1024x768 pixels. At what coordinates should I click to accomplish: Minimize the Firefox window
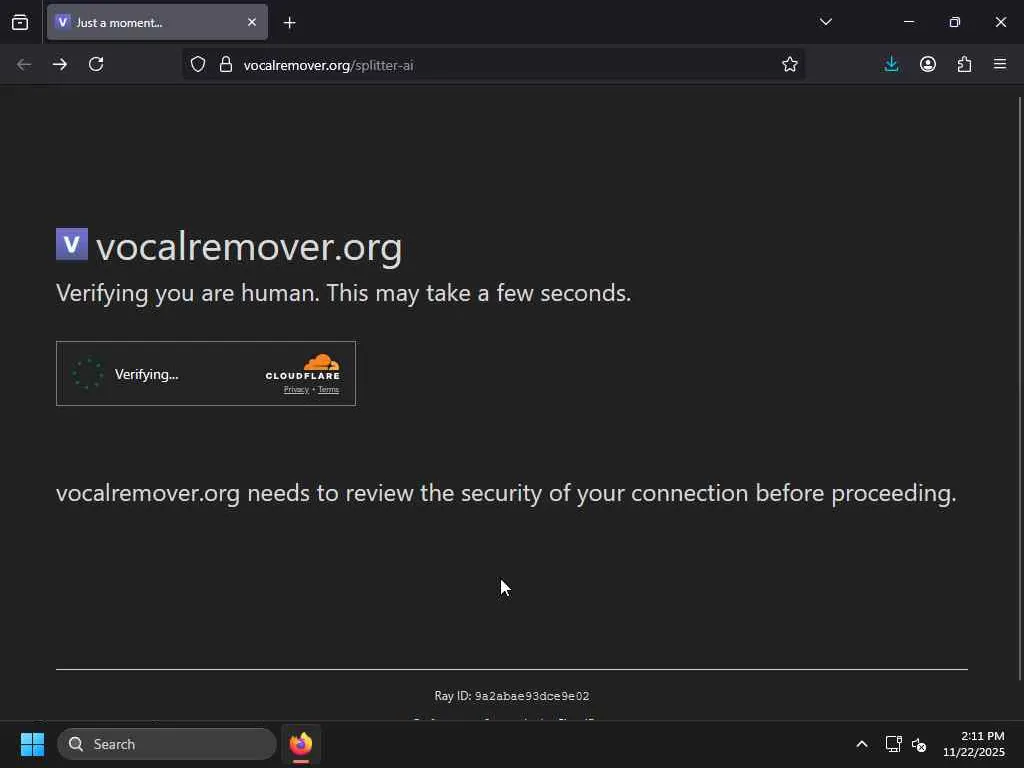(x=908, y=22)
